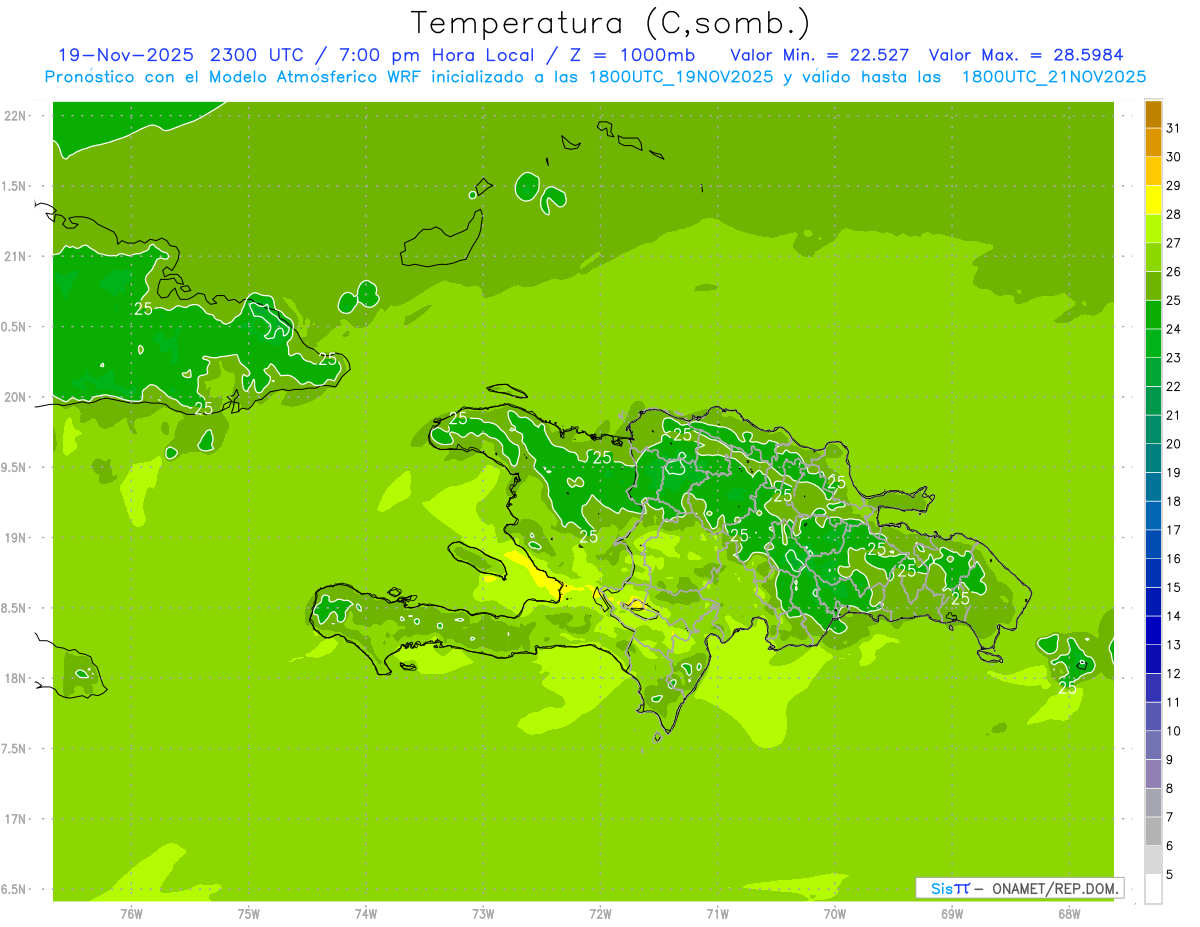Viewport: 1200px width, 927px height.
Task: Click the Valor Min. = 22.527 text
Action: [819, 55]
